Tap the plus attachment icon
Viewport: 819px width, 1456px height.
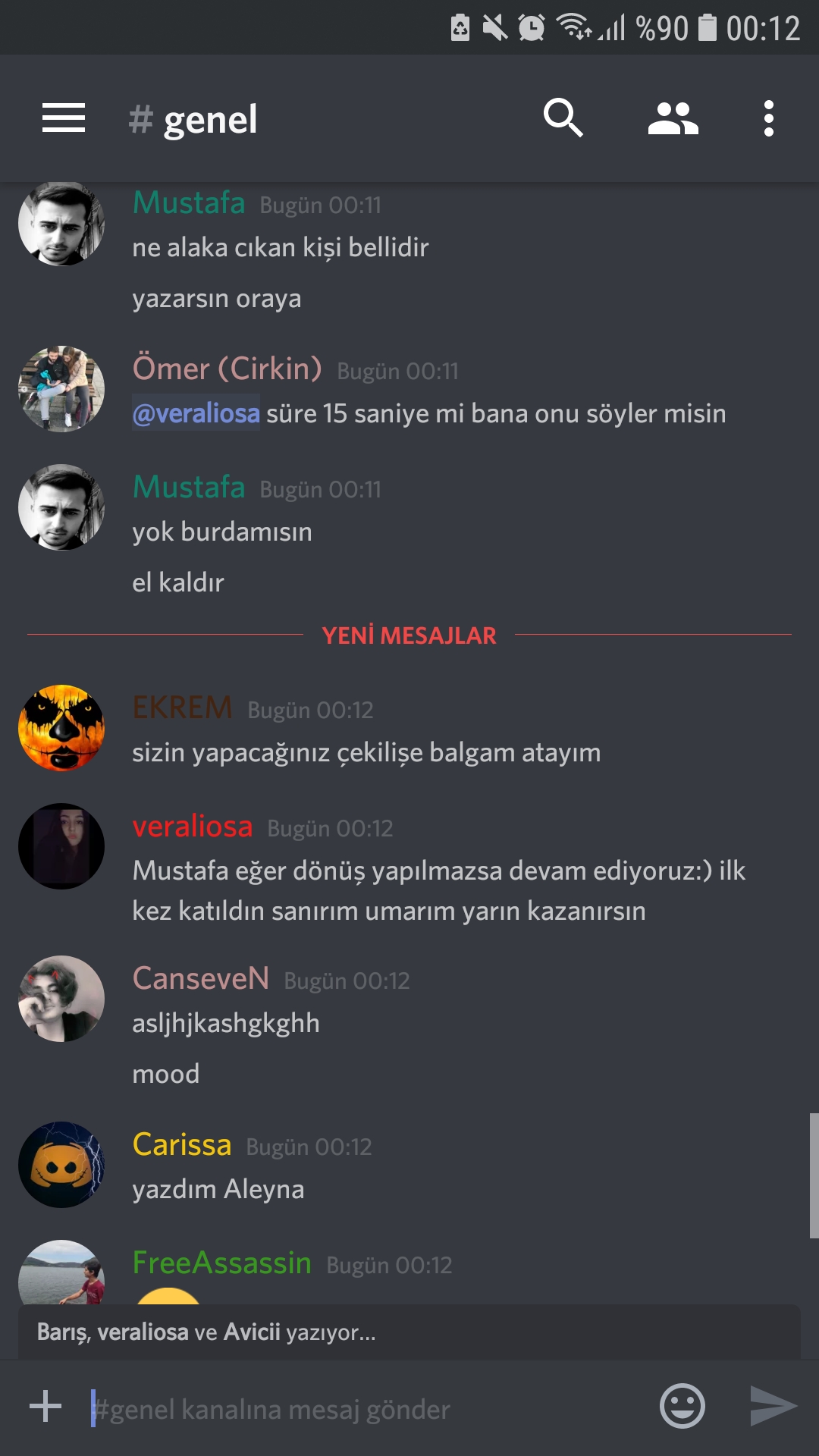(x=45, y=1406)
